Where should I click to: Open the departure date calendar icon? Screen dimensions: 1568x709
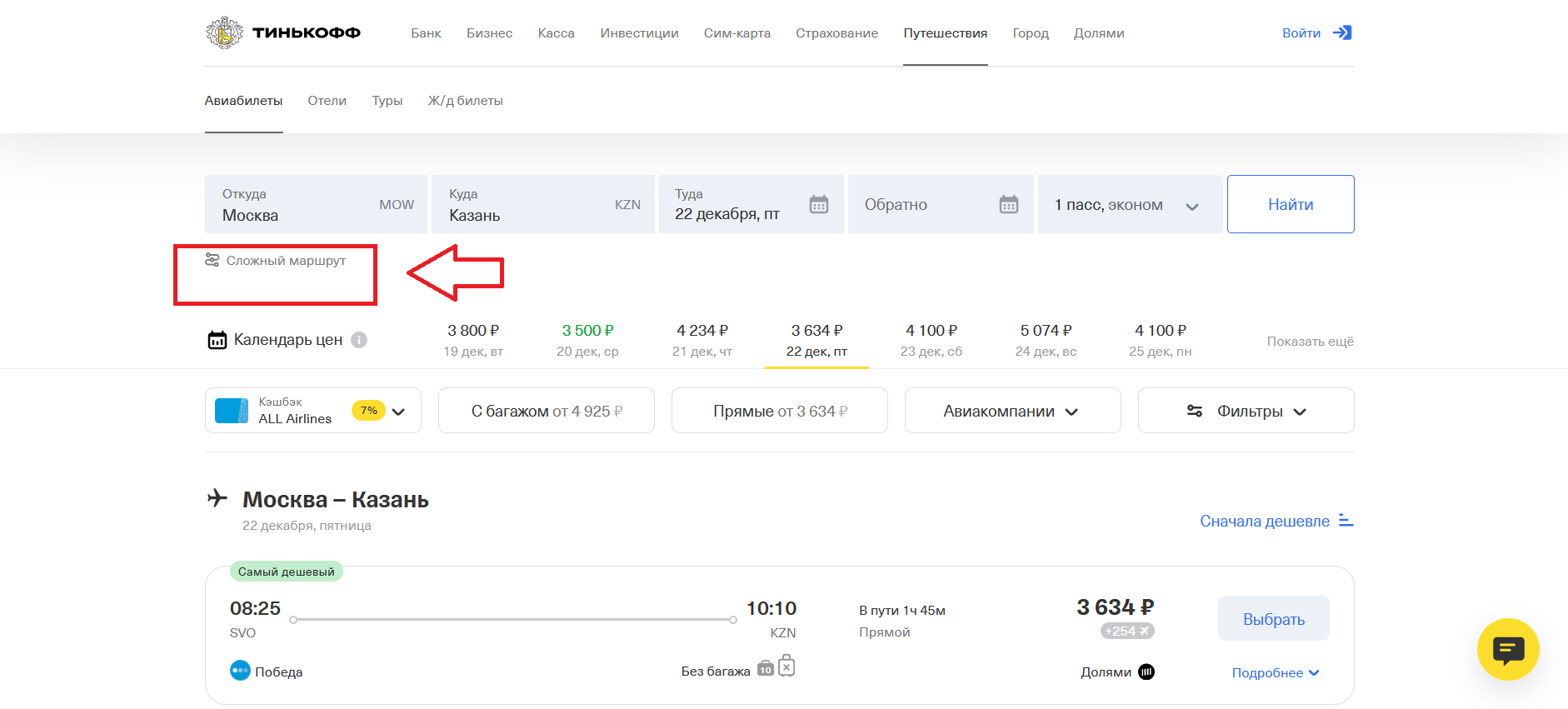pyautogui.click(x=818, y=204)
